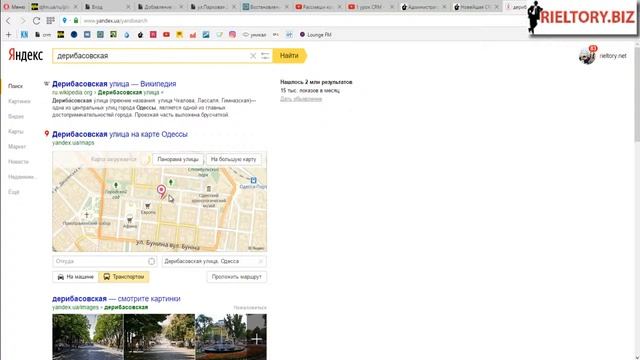The image size is (640, 360).
Task: Select 'Видео' in left sidebar
Action: (x=16, y=116)
